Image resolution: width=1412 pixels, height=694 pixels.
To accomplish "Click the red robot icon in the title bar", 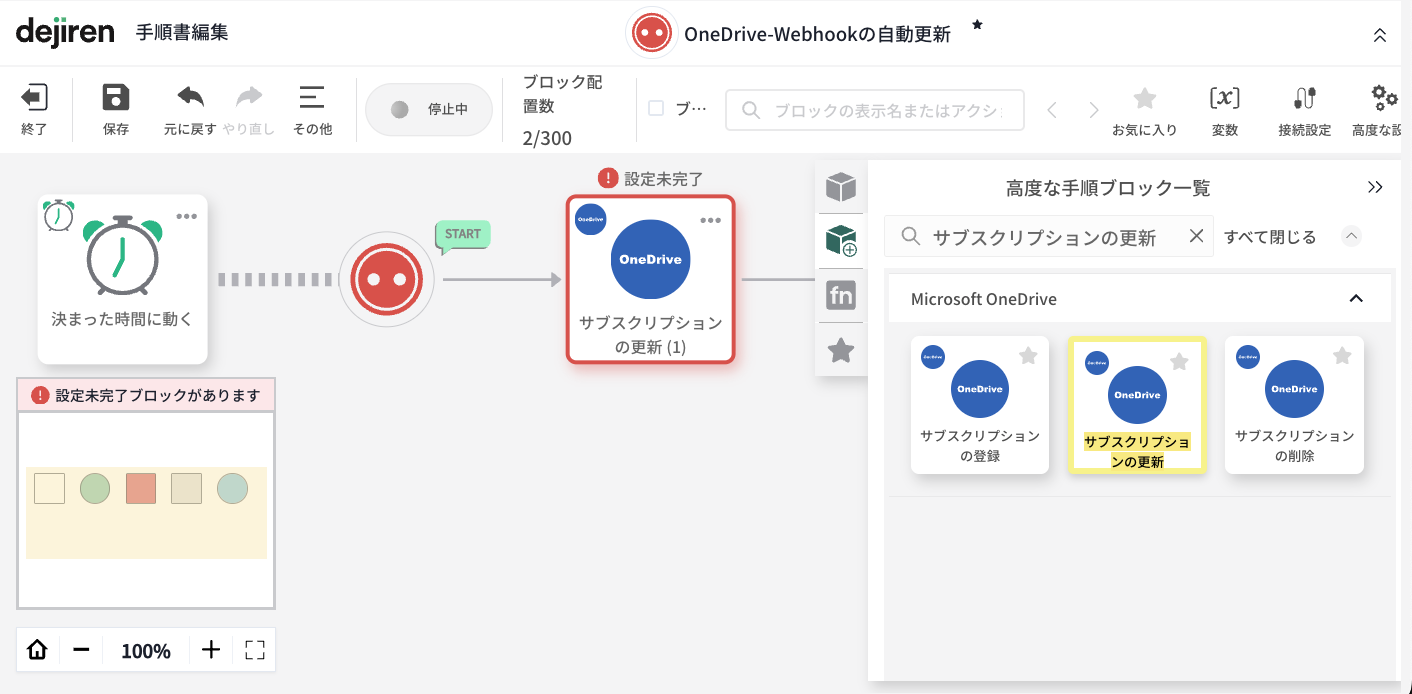I will [652, 33].
